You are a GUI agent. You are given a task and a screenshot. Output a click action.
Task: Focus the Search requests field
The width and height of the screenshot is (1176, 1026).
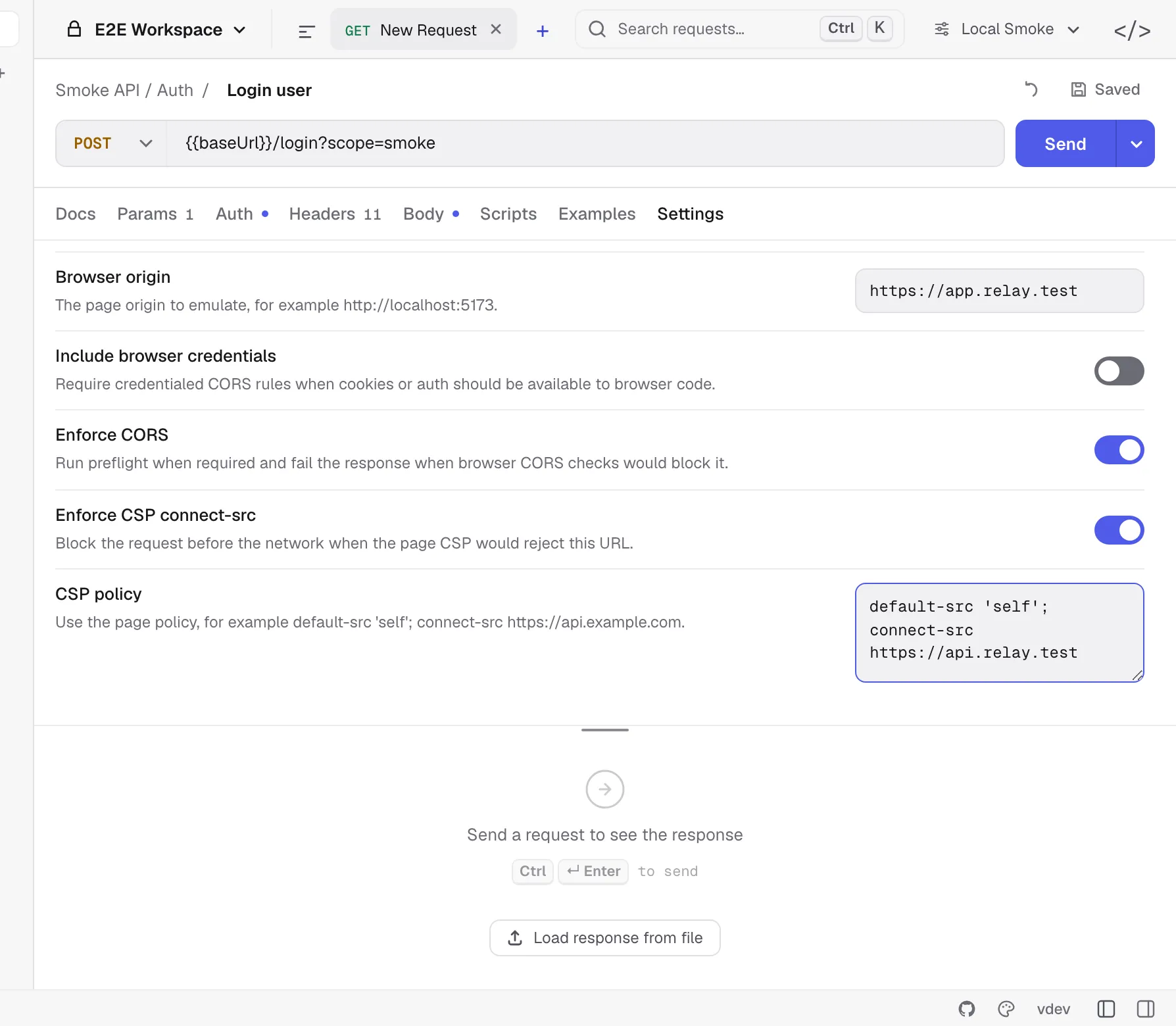[739, 29]
